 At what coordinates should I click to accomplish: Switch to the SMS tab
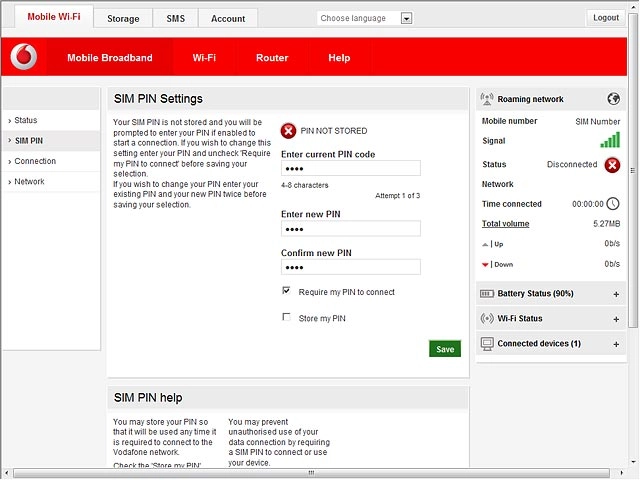click(x=176, y=19)
